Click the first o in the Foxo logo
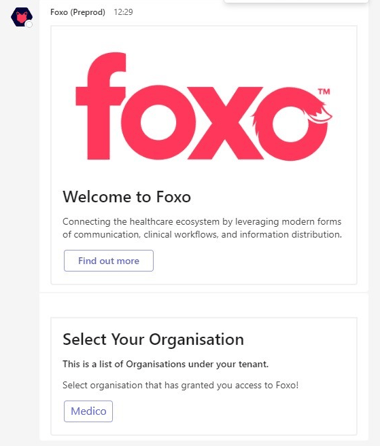The image size is (380, 446). tap(158, 123)
